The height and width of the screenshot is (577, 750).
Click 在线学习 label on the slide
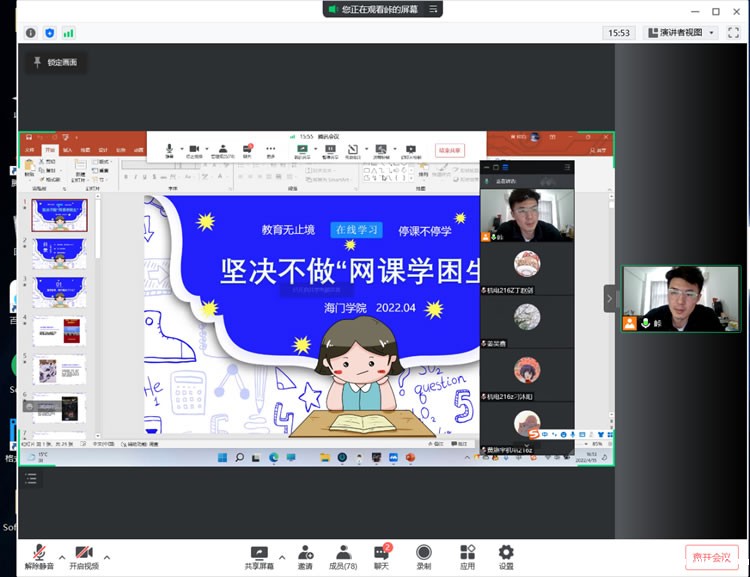pyautogui.click(x=356, y=230)
